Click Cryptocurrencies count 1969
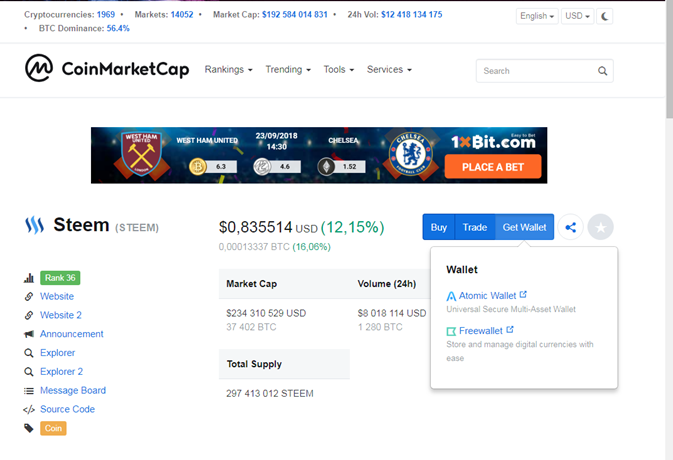 pos(106,15)
